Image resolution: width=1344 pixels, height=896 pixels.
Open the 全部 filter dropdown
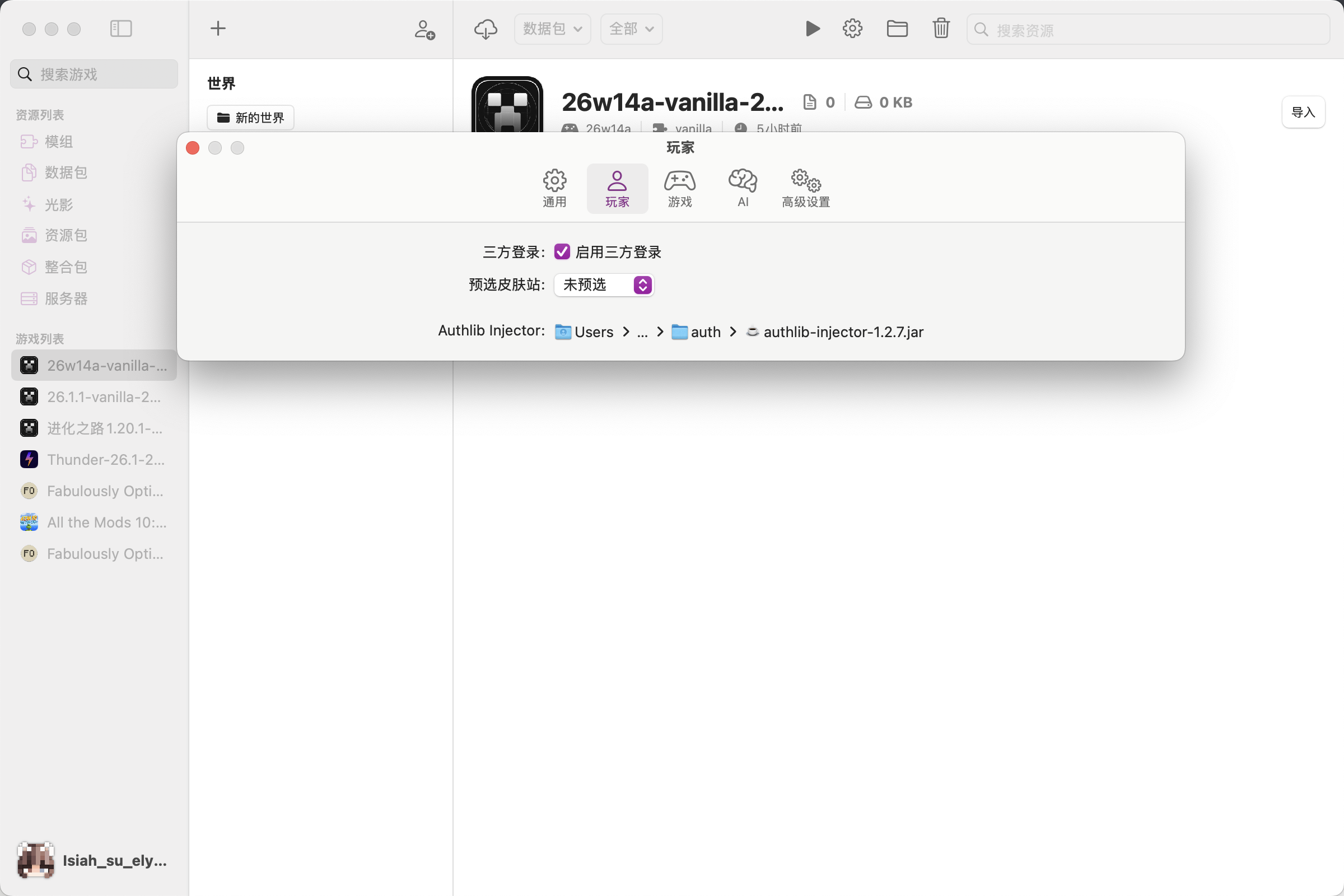[631, 29]
